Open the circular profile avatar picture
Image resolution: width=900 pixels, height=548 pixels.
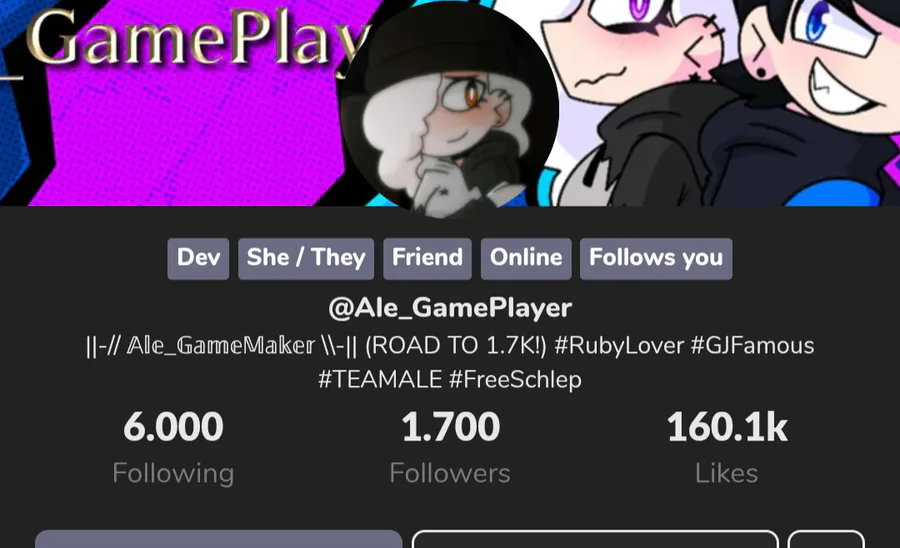(449, 109)
